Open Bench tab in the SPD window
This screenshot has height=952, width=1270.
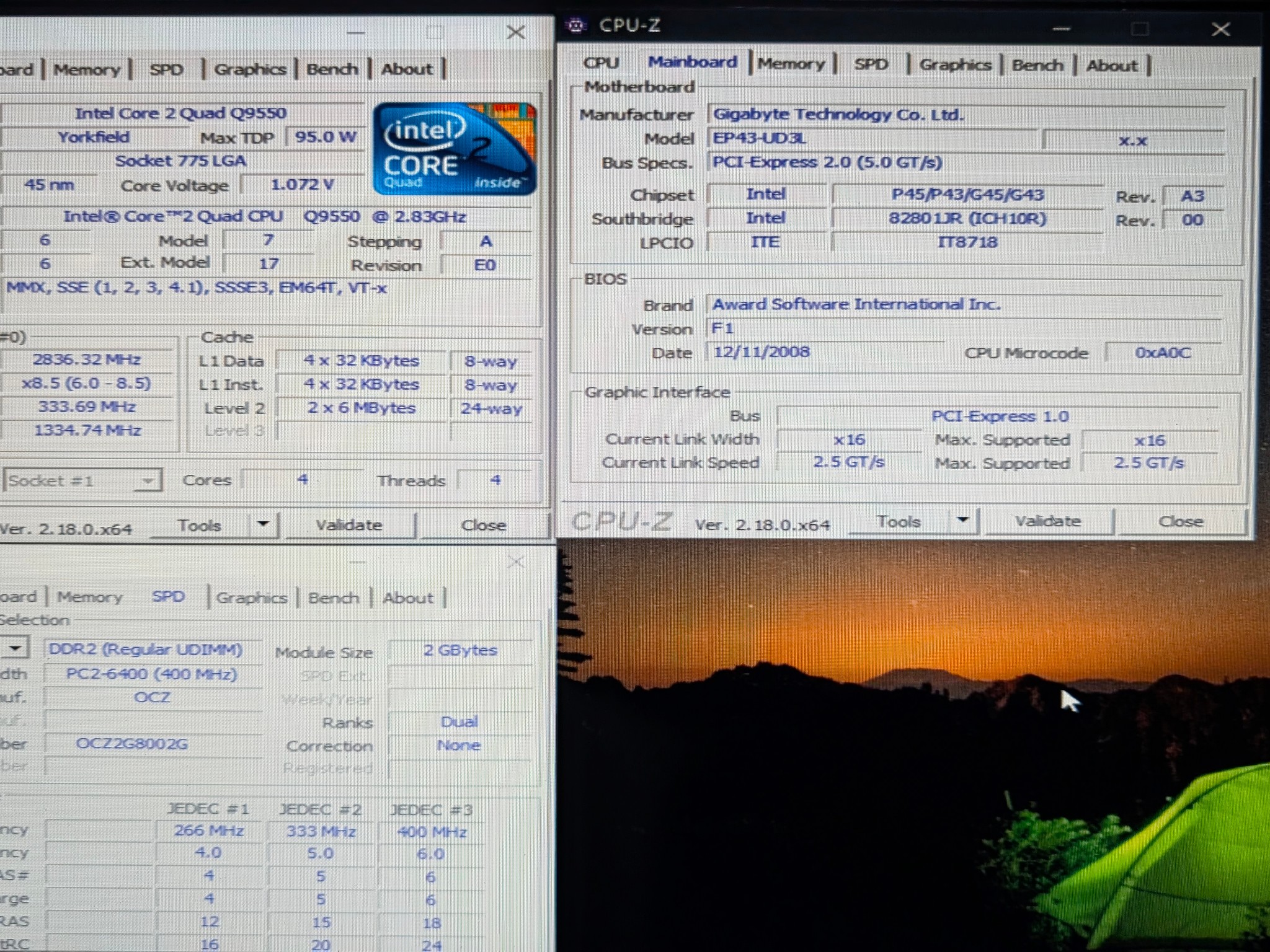click(334, 598)
